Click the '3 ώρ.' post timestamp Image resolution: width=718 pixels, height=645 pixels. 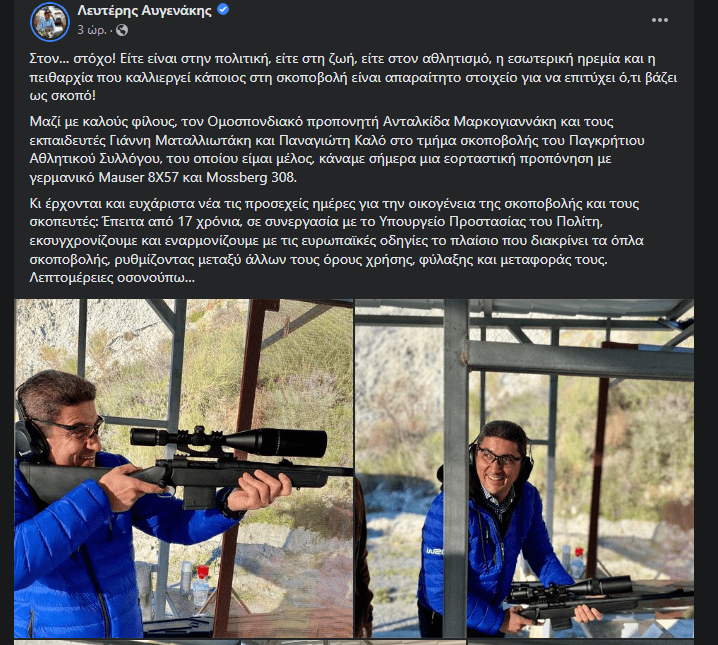92,30
